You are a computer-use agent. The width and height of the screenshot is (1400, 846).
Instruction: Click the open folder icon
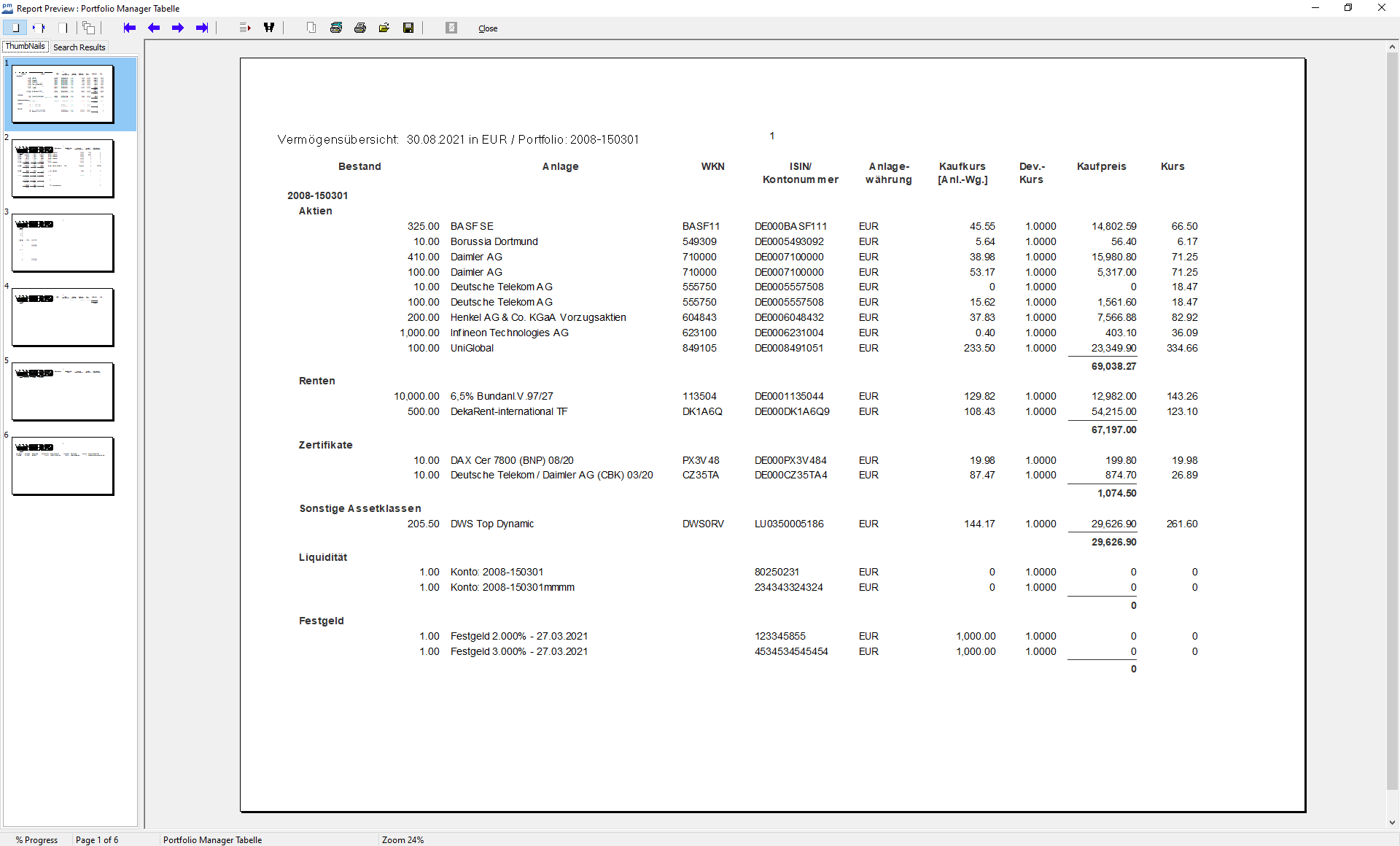384,28
